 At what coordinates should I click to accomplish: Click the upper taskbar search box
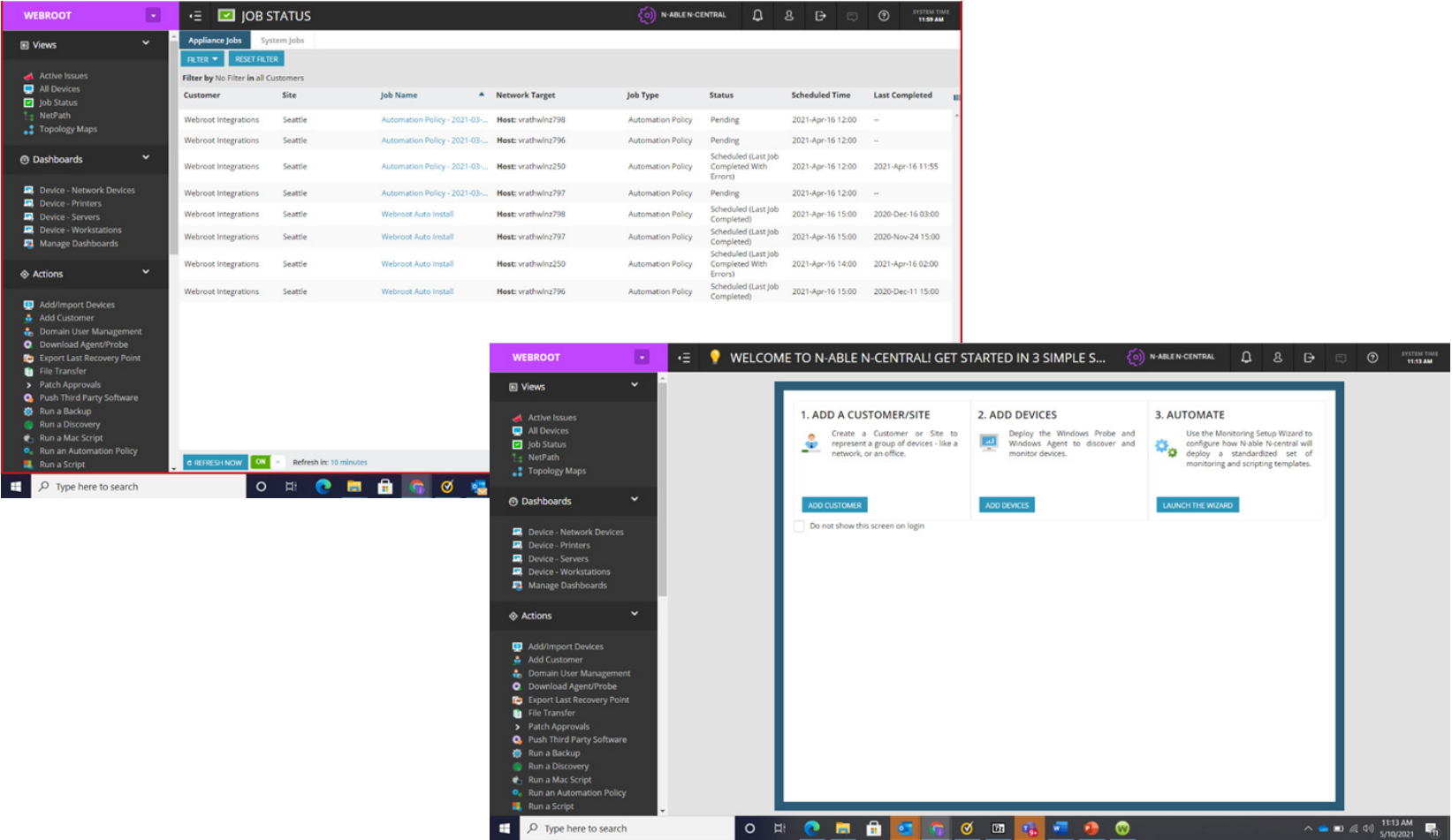point(138,487)
